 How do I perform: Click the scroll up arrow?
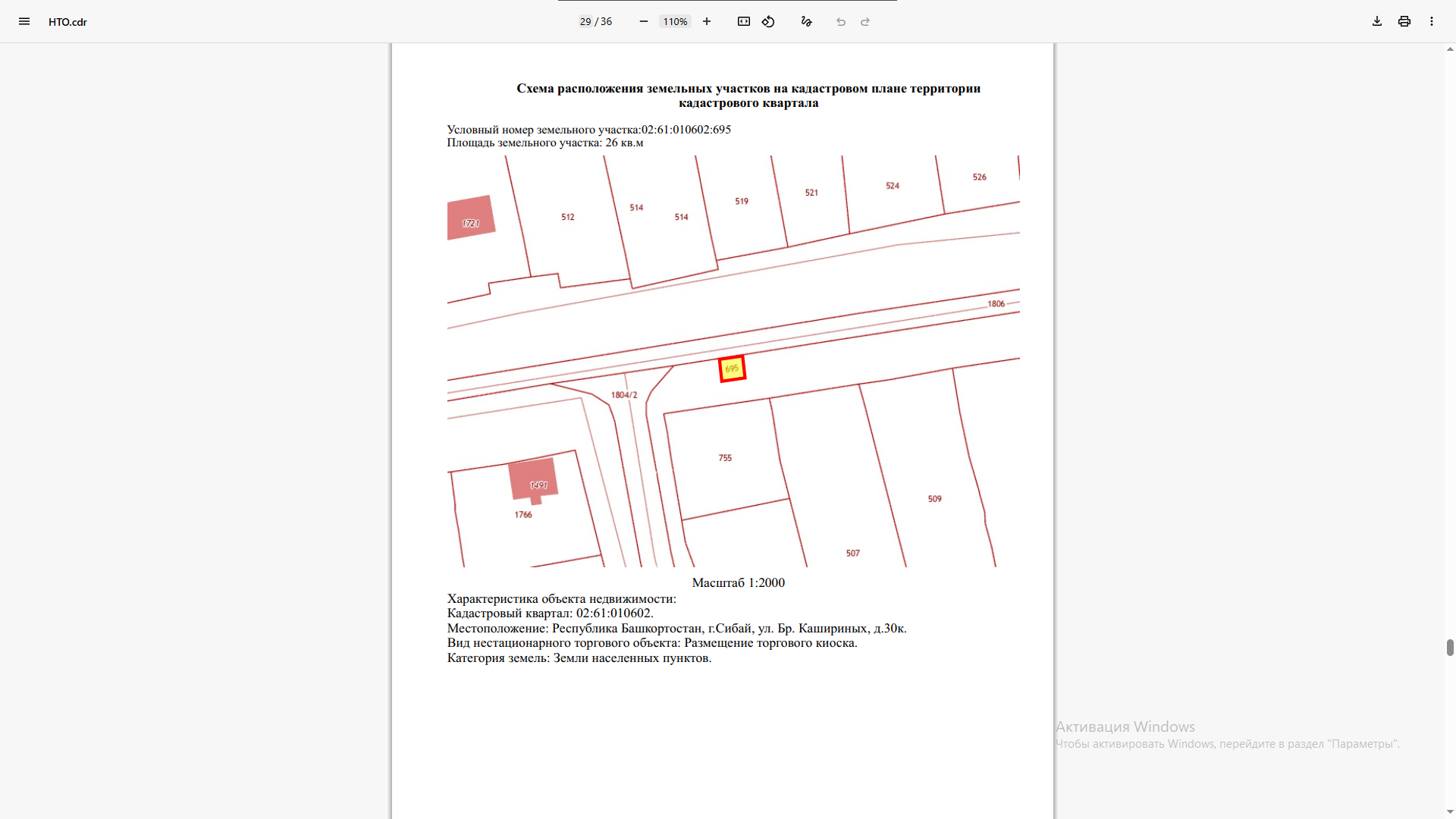pyautogui.click(x=1450, y=49)
